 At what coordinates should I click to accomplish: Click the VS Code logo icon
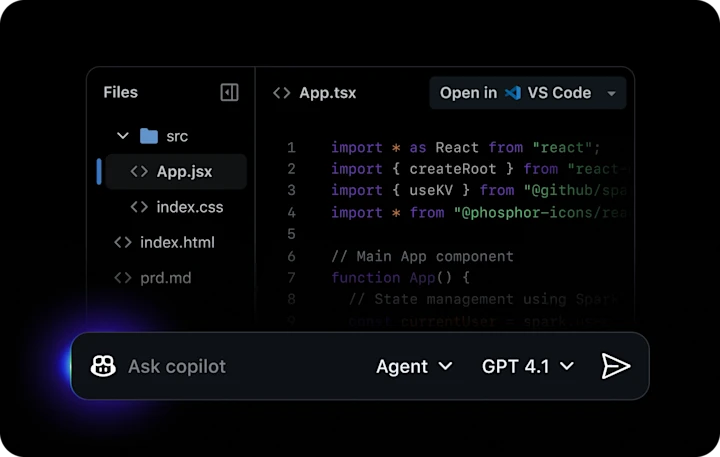[512, 93]
